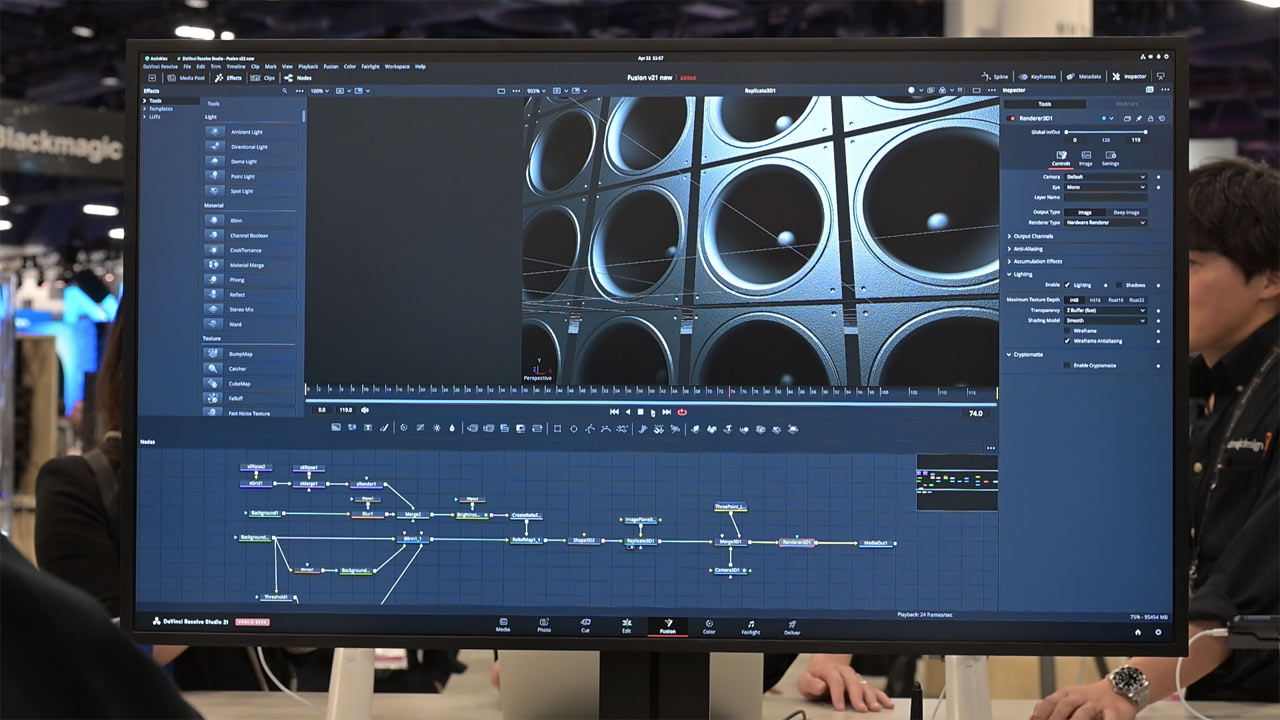
Task: Toggle the Inspector button in top toolbar
Action: (x=1130, y=77)
